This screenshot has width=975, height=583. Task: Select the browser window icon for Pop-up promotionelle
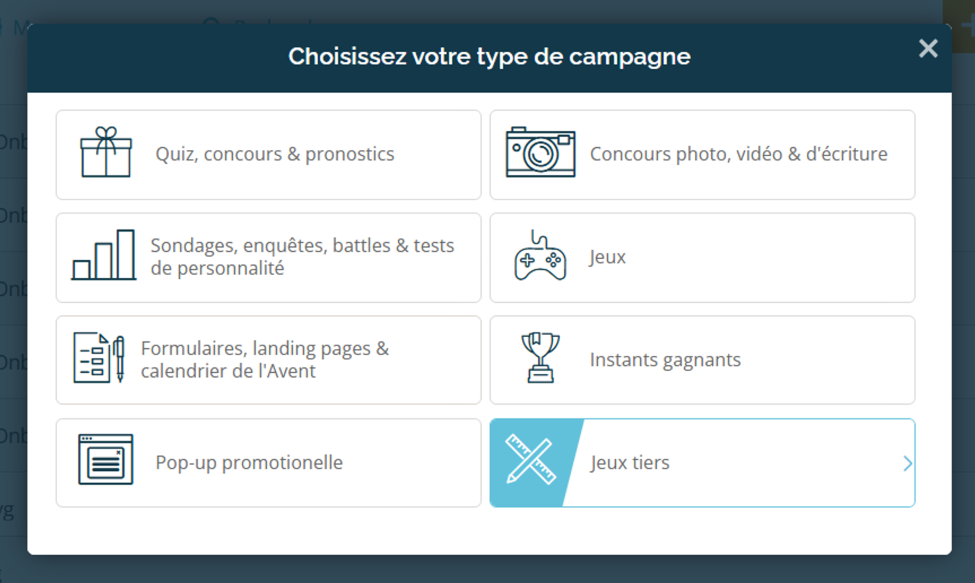pyautogui.click(x=103, y=462)
